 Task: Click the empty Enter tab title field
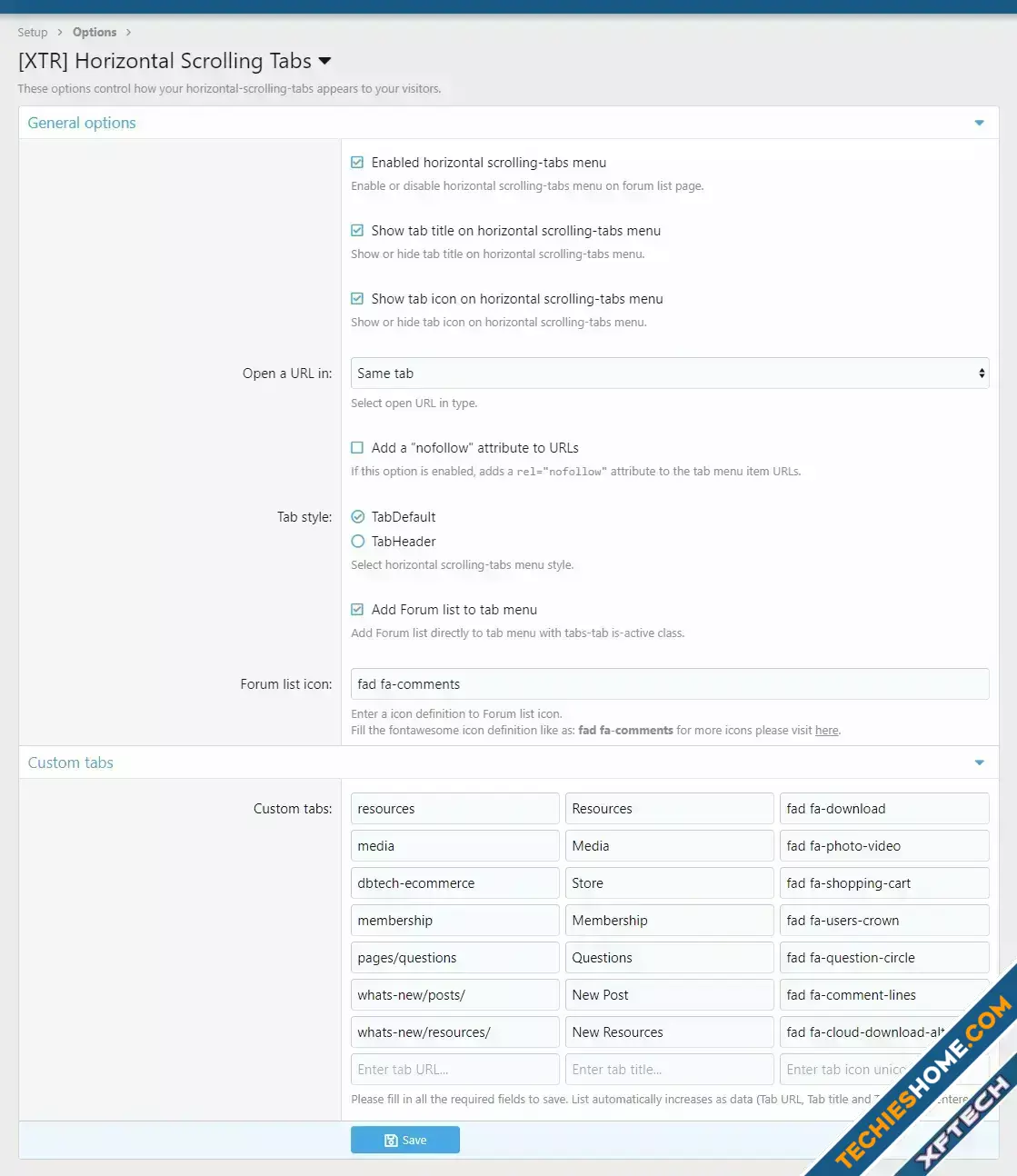(669, 1070)
